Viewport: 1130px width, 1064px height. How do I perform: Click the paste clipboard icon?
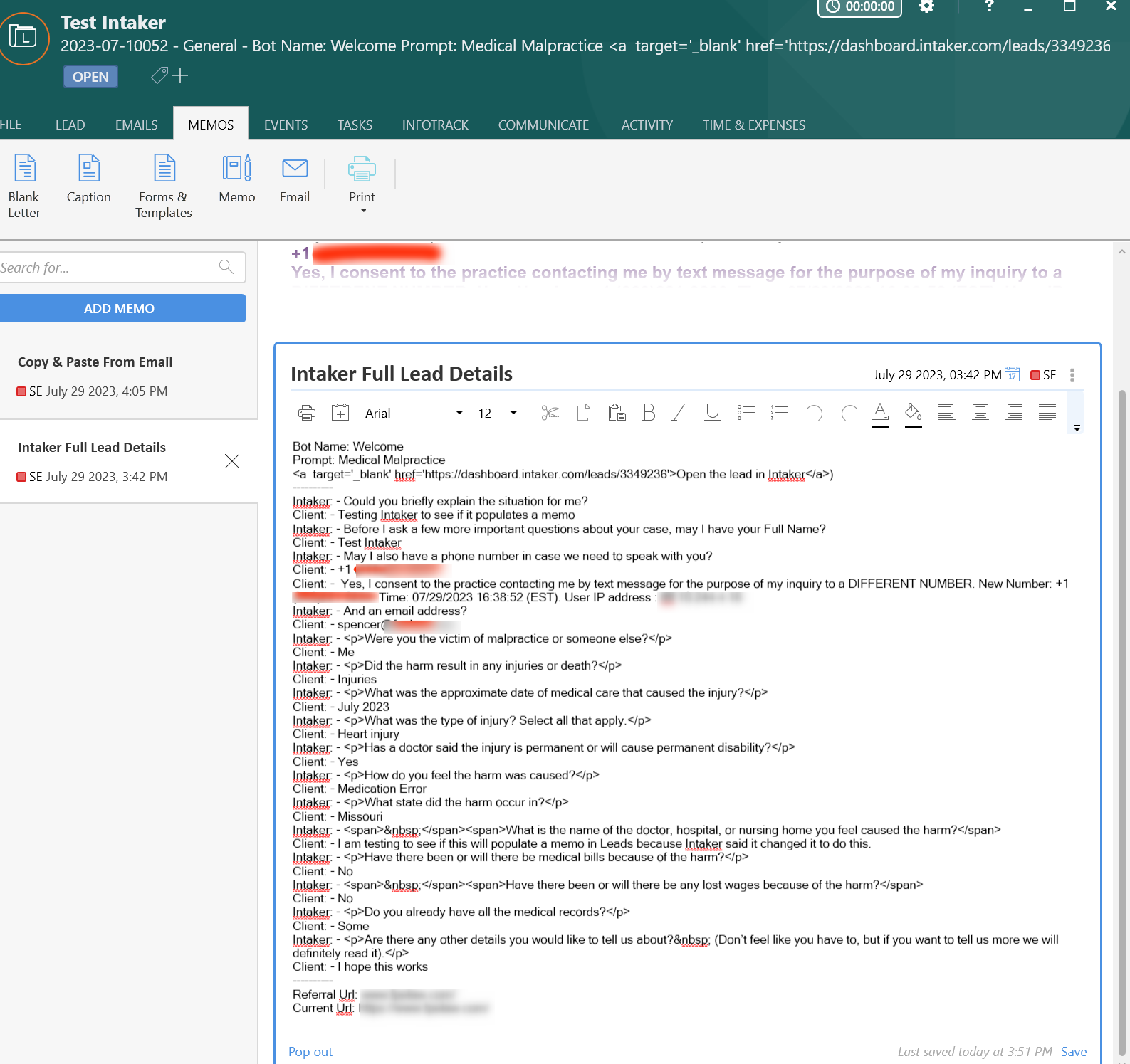point(617,413)
